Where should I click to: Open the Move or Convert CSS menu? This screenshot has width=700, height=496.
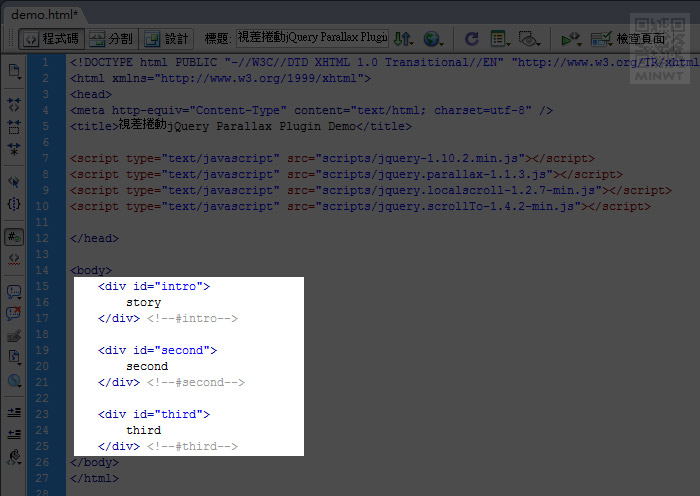(14, 381)
